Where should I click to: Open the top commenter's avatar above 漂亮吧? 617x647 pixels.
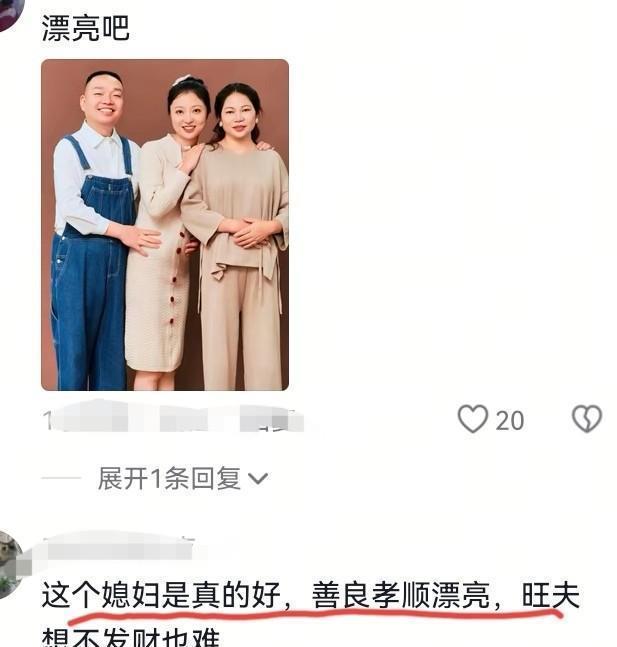point(12,14)
